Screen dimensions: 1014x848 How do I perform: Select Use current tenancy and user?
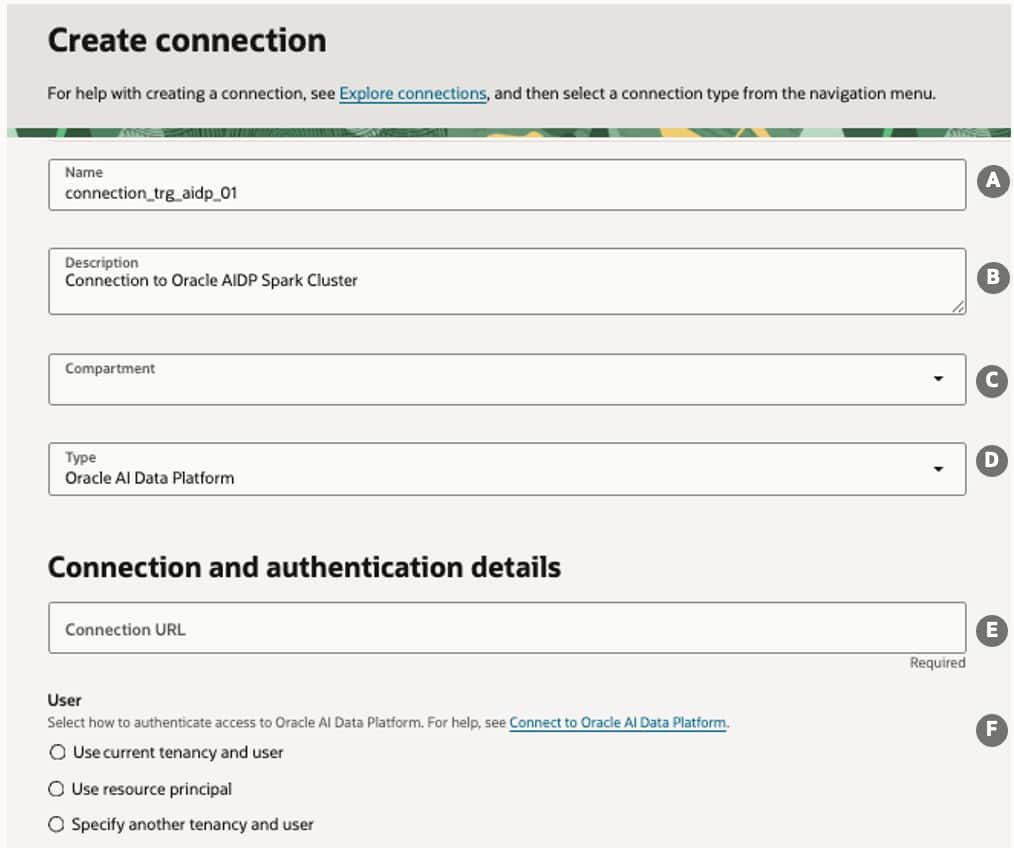[57, 752]
